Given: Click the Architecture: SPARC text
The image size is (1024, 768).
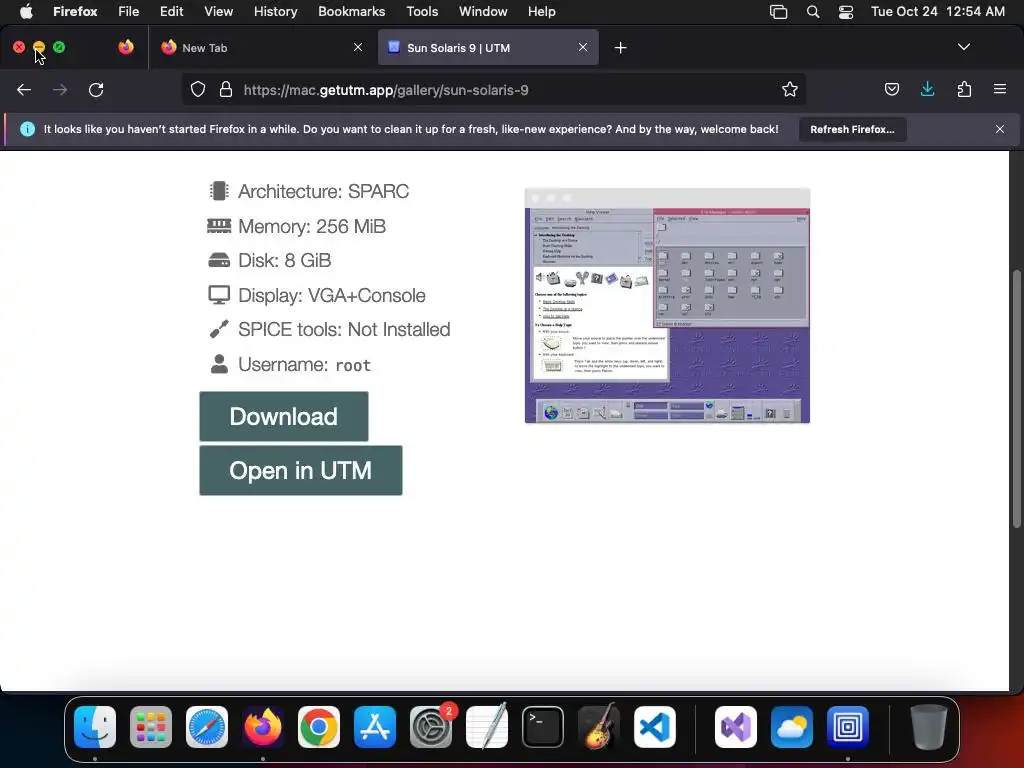Looking at the screenshot, I should 323,191.
